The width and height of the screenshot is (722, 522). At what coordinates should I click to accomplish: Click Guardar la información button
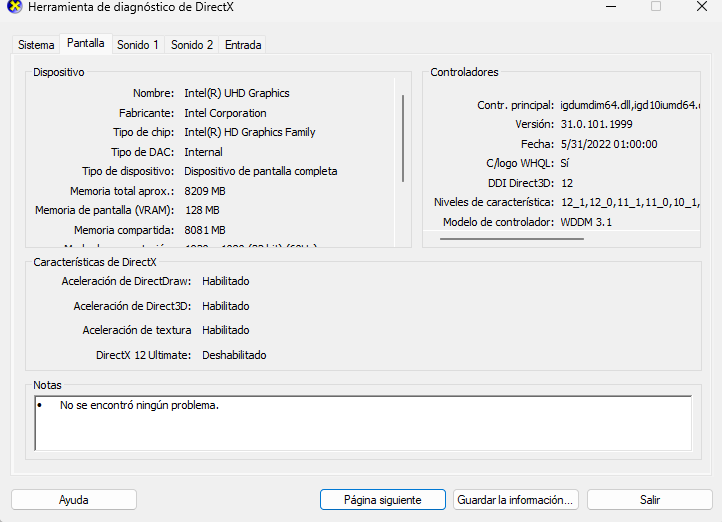tap(515, 499)
